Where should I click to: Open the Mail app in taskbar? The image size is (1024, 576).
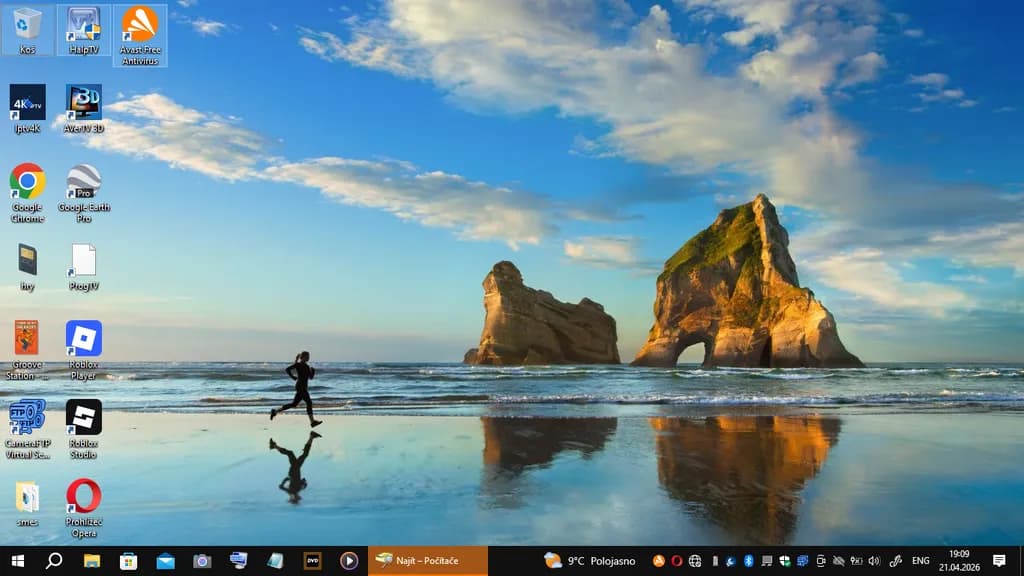tap(165, 561)
